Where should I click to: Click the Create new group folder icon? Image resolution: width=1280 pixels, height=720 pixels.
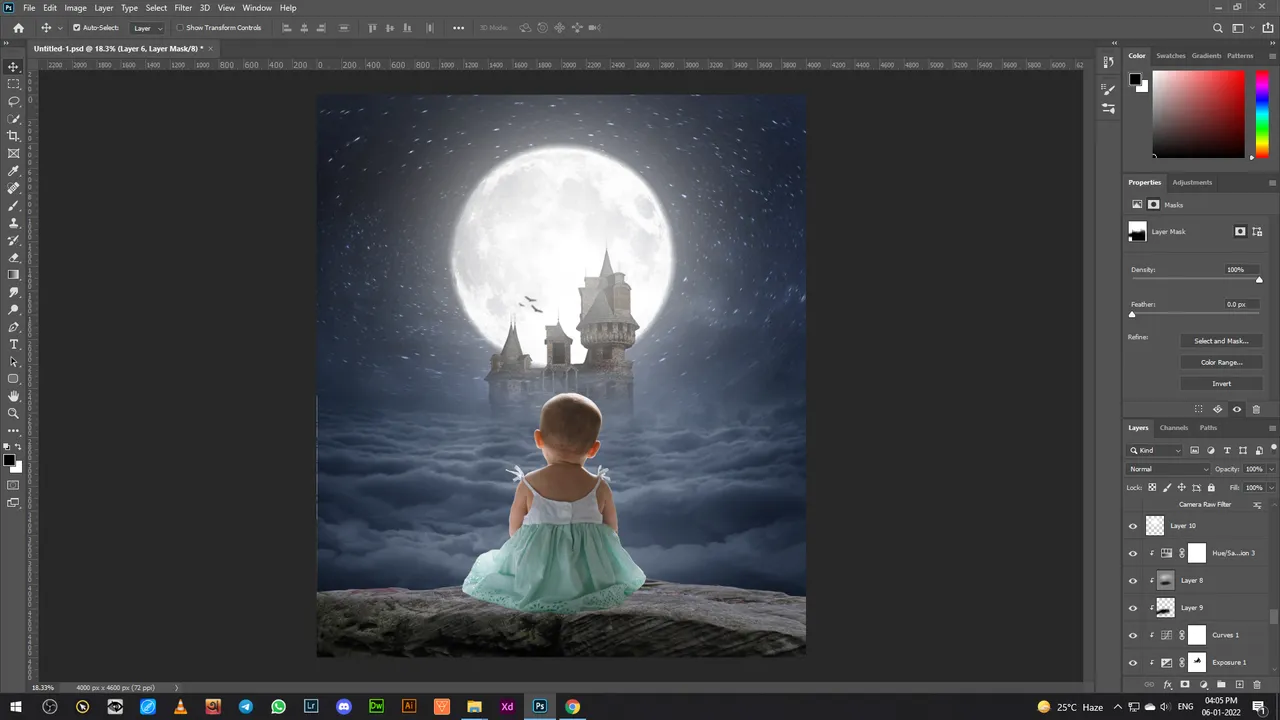point(1221,684)
